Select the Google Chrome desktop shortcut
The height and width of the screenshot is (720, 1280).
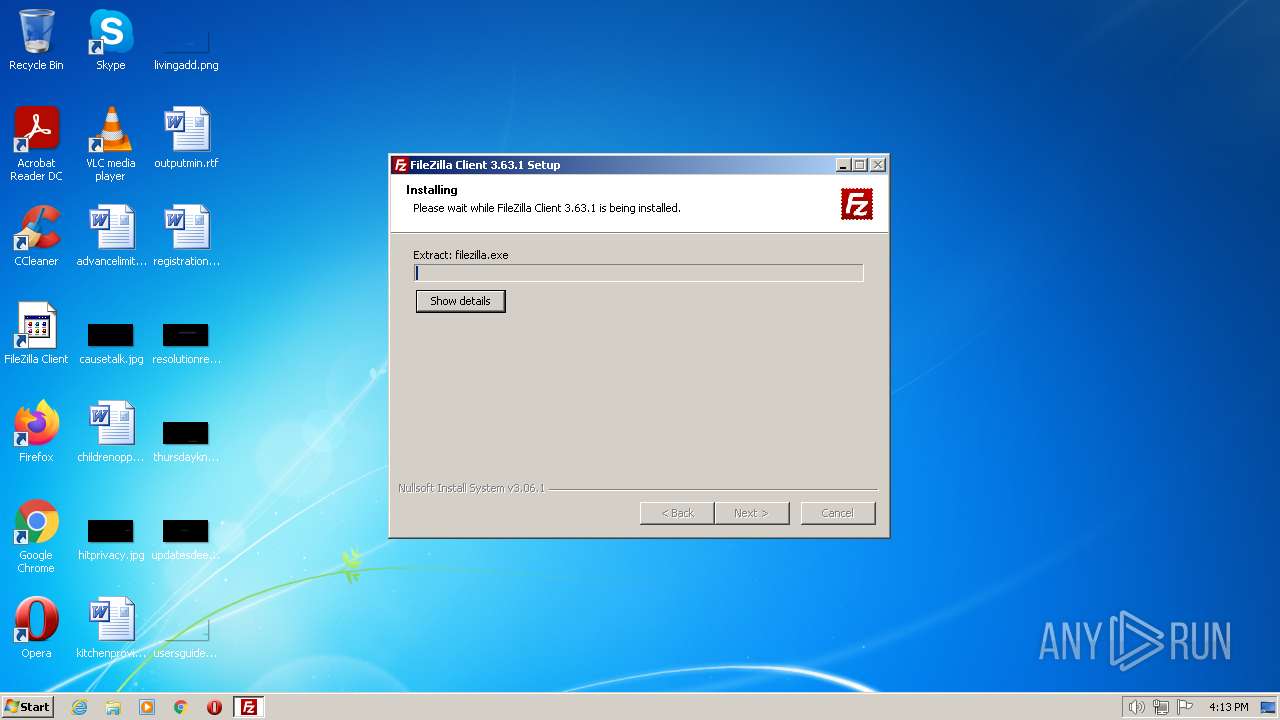[36, 536]
